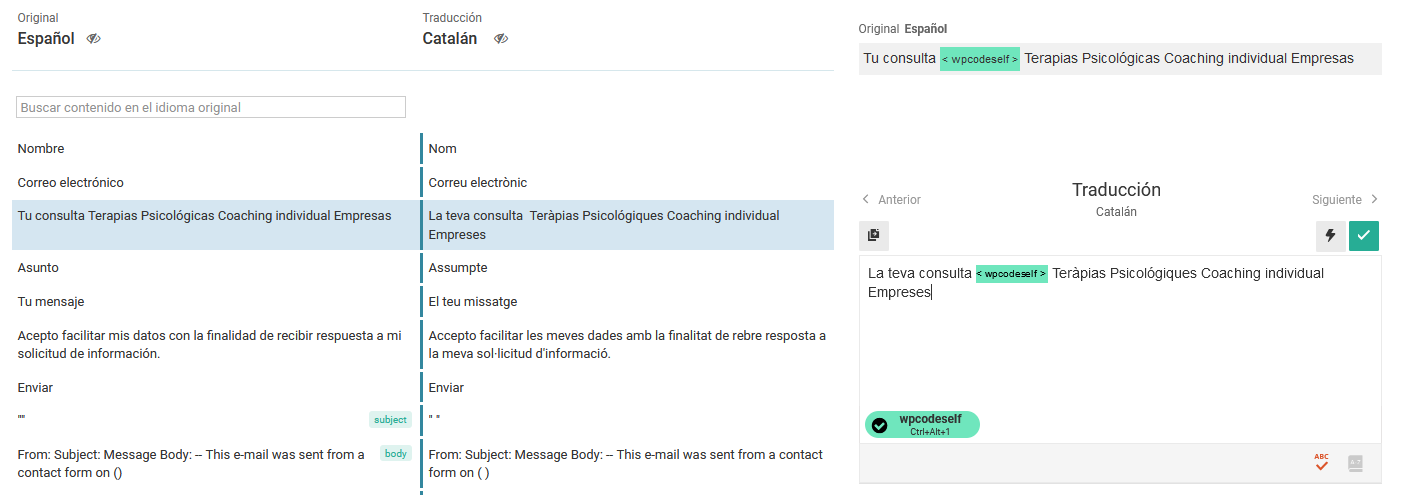This screenshot has height=495, width=1405.
Task: Toggle visibility of original Español column
Action: [x=94, y=39]
